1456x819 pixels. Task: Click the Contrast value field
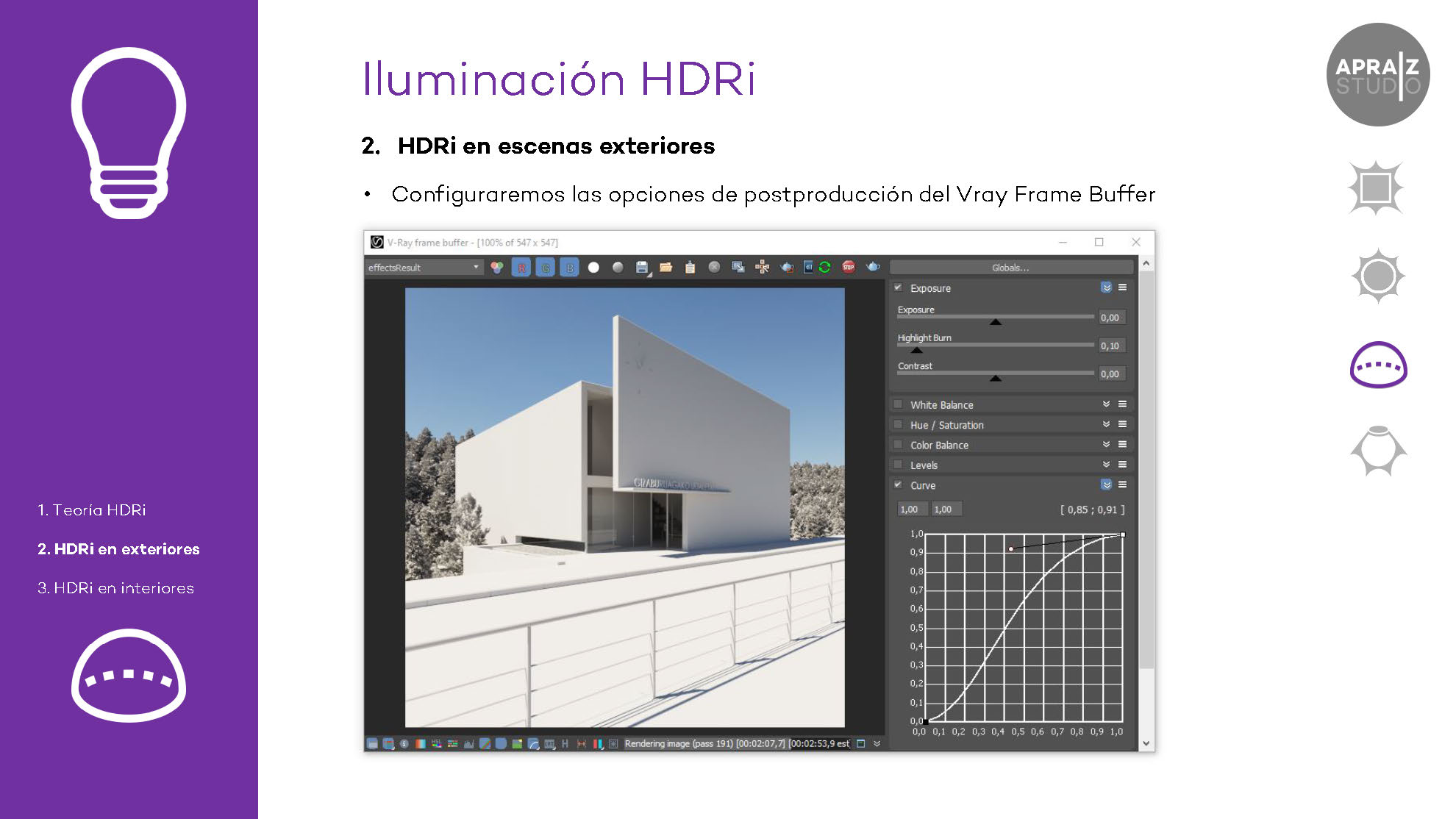1110,373
